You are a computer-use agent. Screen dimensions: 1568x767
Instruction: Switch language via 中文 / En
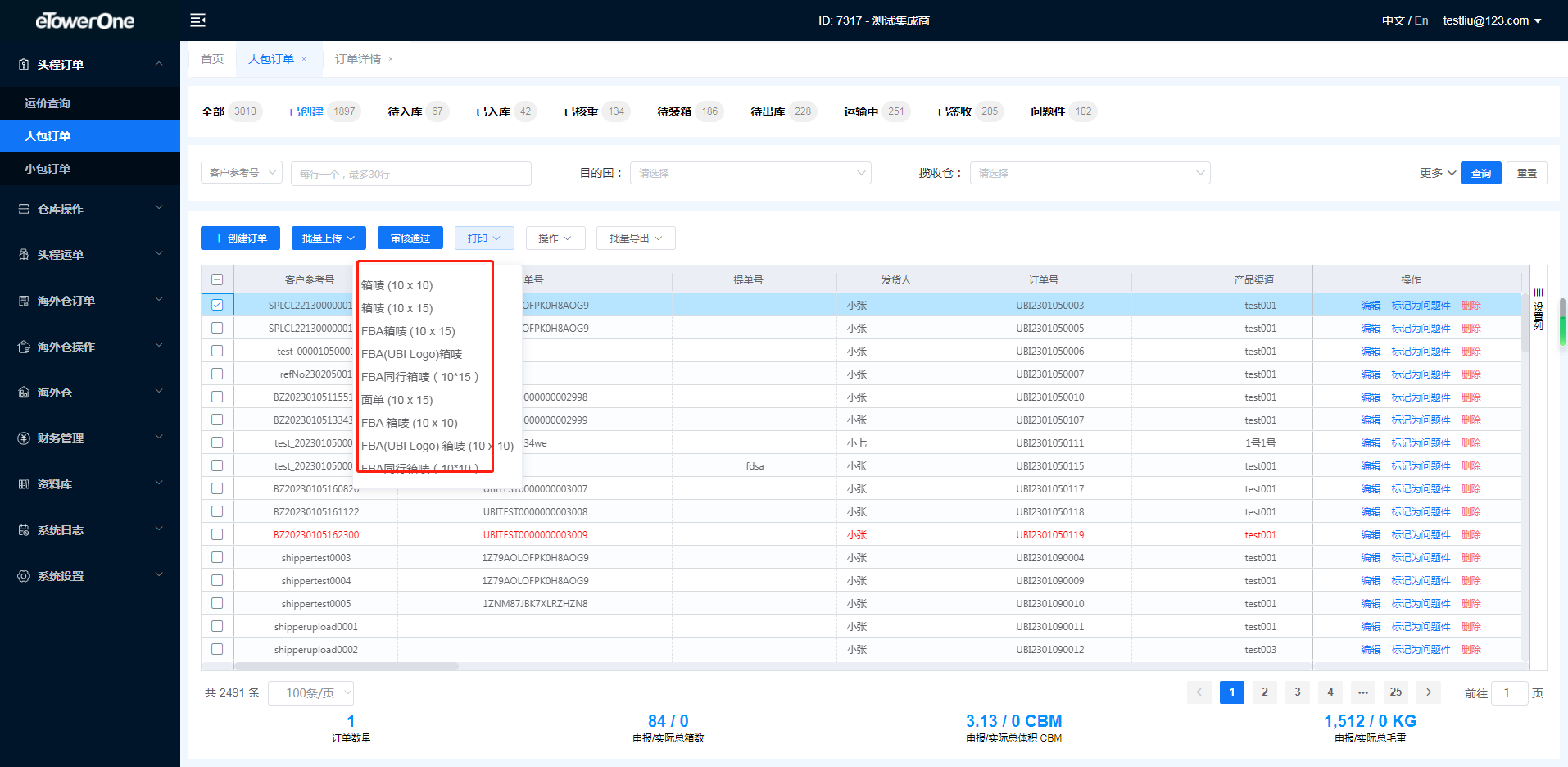coord(1405,20)
